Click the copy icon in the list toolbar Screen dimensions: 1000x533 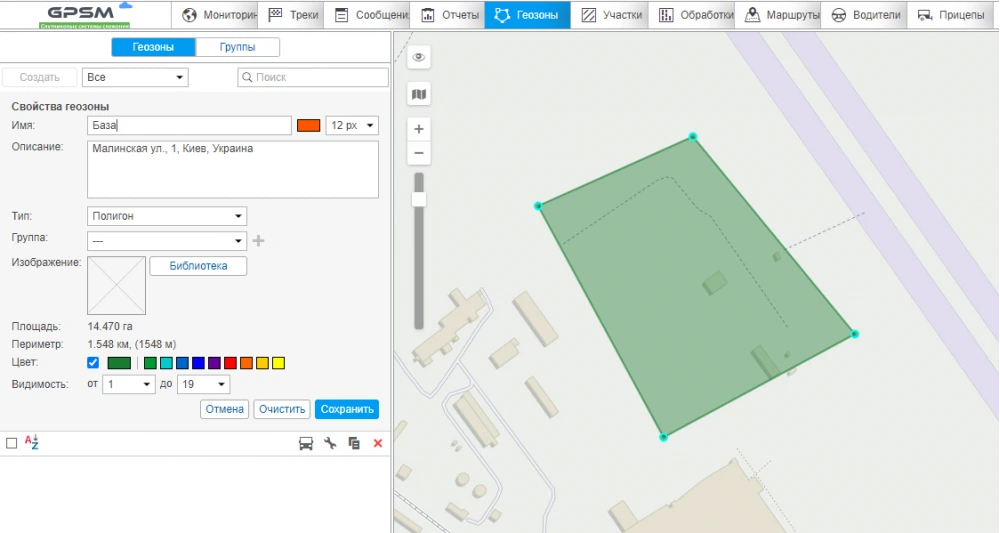[x=354, y=443]
